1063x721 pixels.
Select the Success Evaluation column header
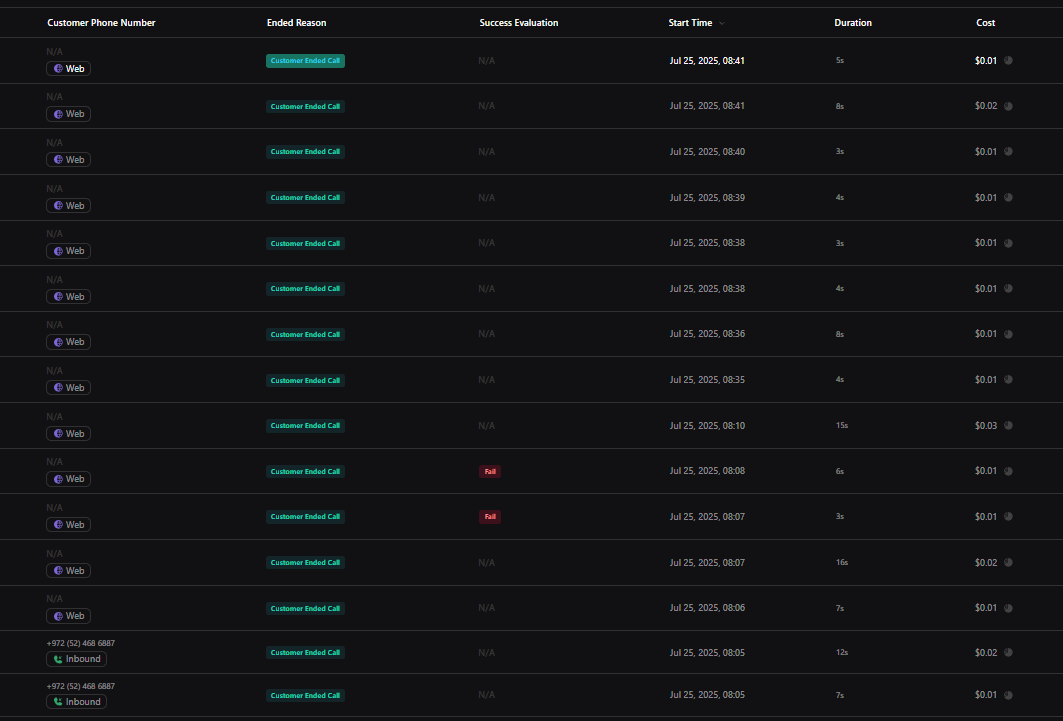click(x=518, y=23)
